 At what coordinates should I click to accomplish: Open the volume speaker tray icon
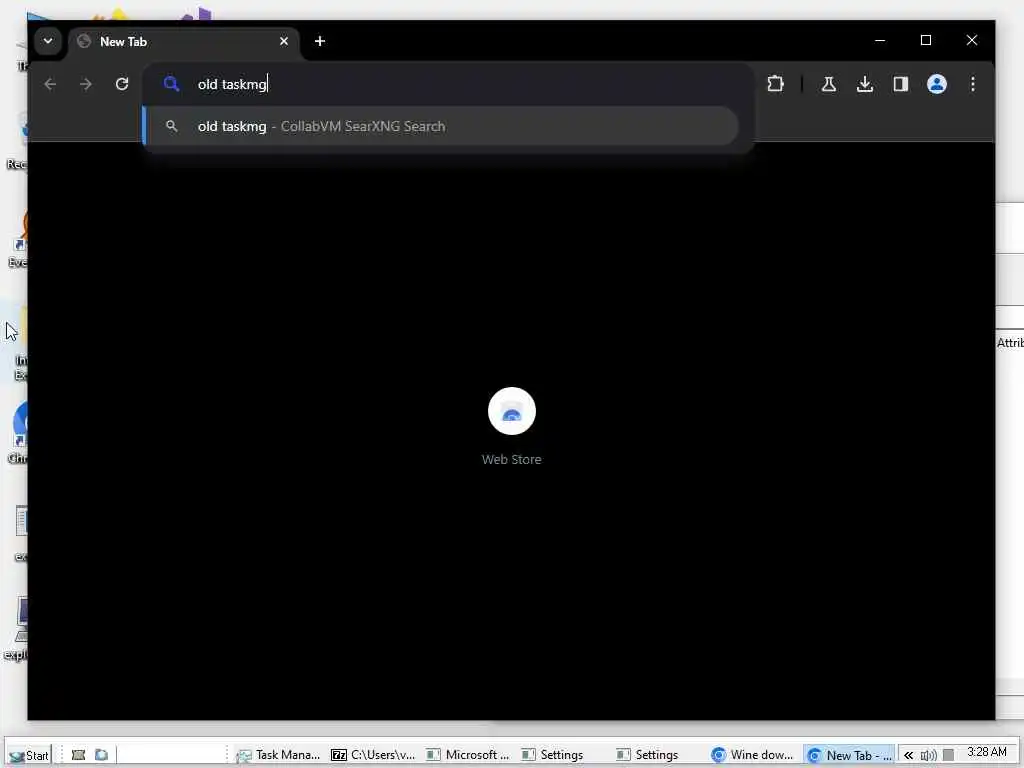coord(928,756)
